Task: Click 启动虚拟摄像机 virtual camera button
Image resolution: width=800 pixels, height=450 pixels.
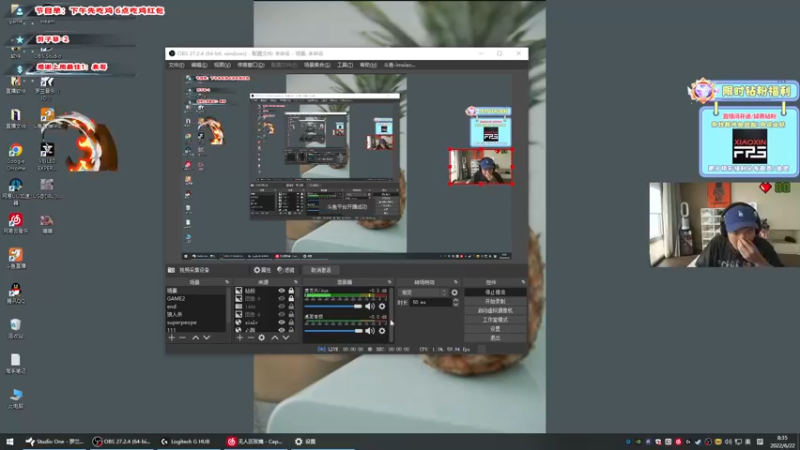Action: coord(495,311)
